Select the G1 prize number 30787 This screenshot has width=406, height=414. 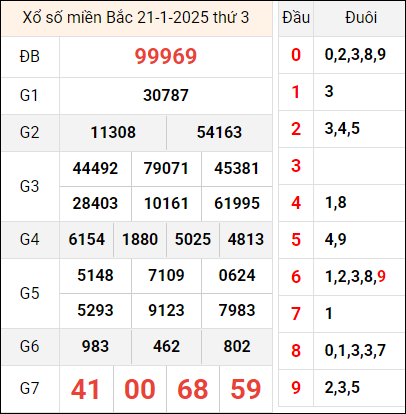166,96
